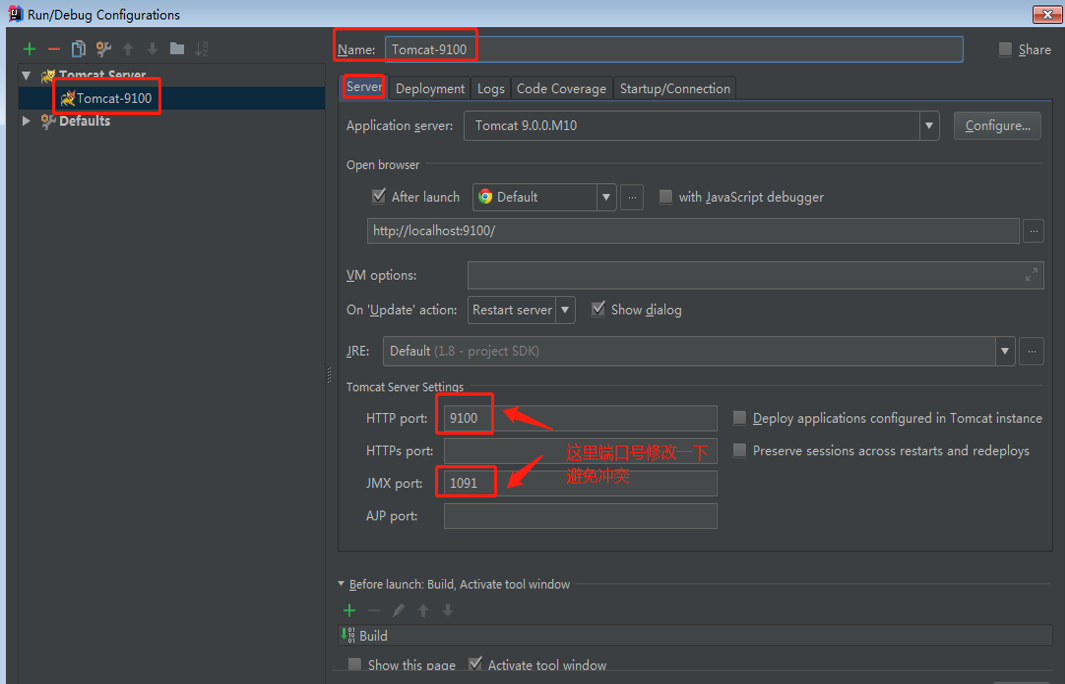Toggle the Activate tool window checkbox
The height and width of the screenshot is (684, 1065).
point(475,664)
